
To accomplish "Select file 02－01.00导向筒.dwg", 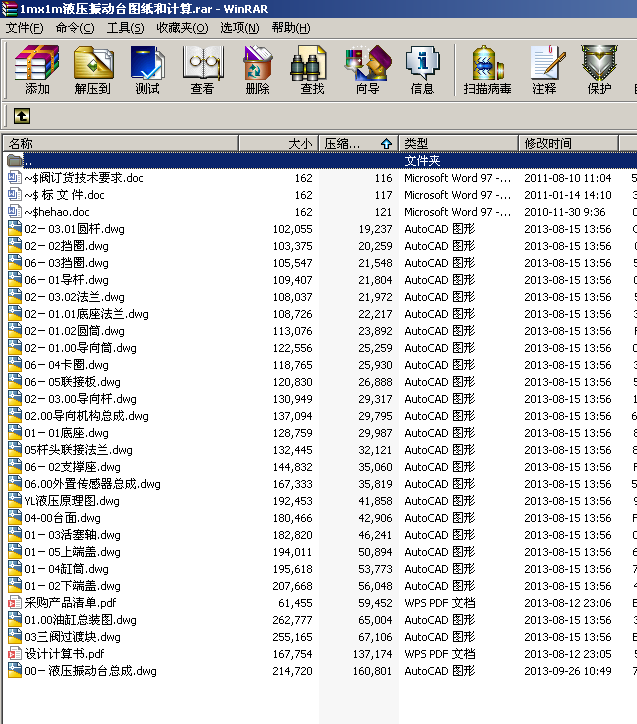I will click(x=80, y=348).
